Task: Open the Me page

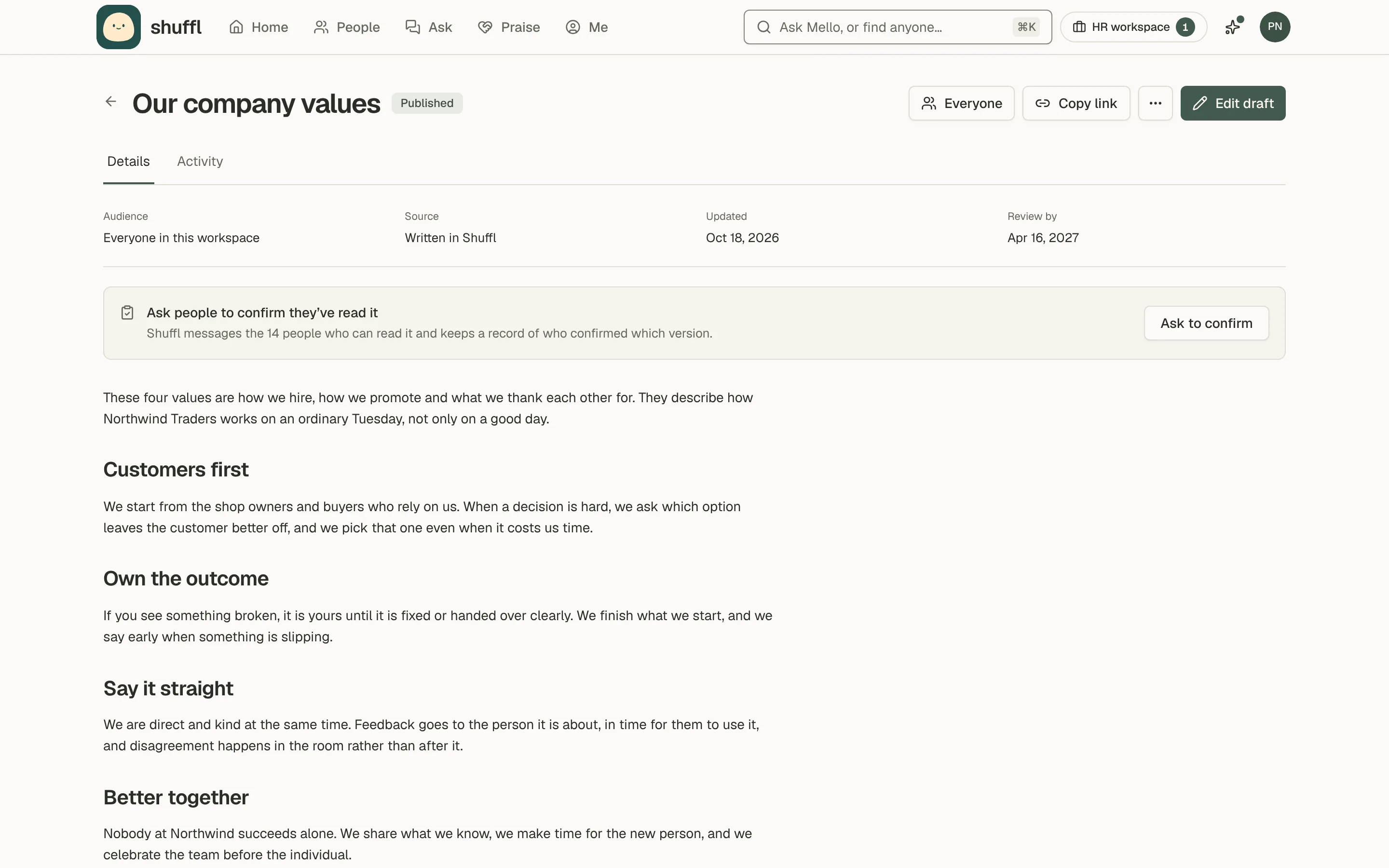Action: (x=586, y=27)
